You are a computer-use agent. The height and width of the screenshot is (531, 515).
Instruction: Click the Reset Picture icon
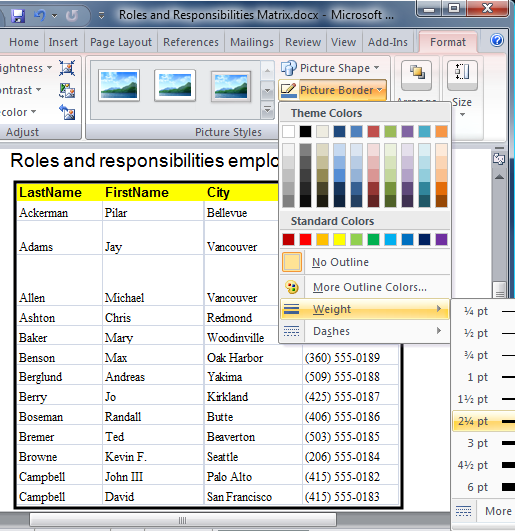67,112
